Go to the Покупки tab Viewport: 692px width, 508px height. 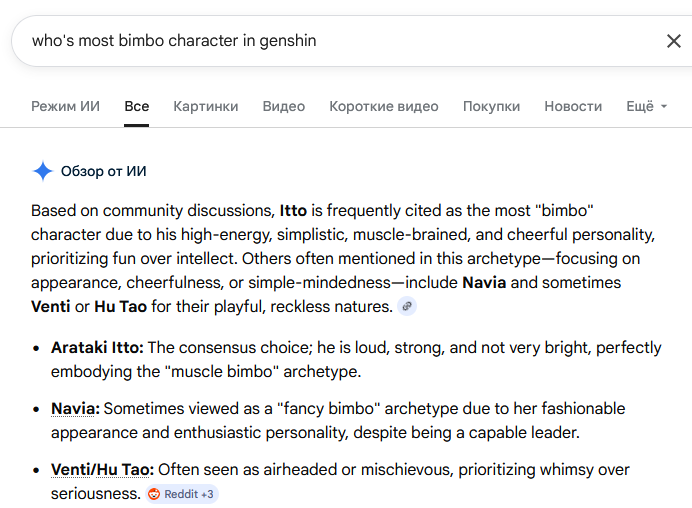pos(491,106)
